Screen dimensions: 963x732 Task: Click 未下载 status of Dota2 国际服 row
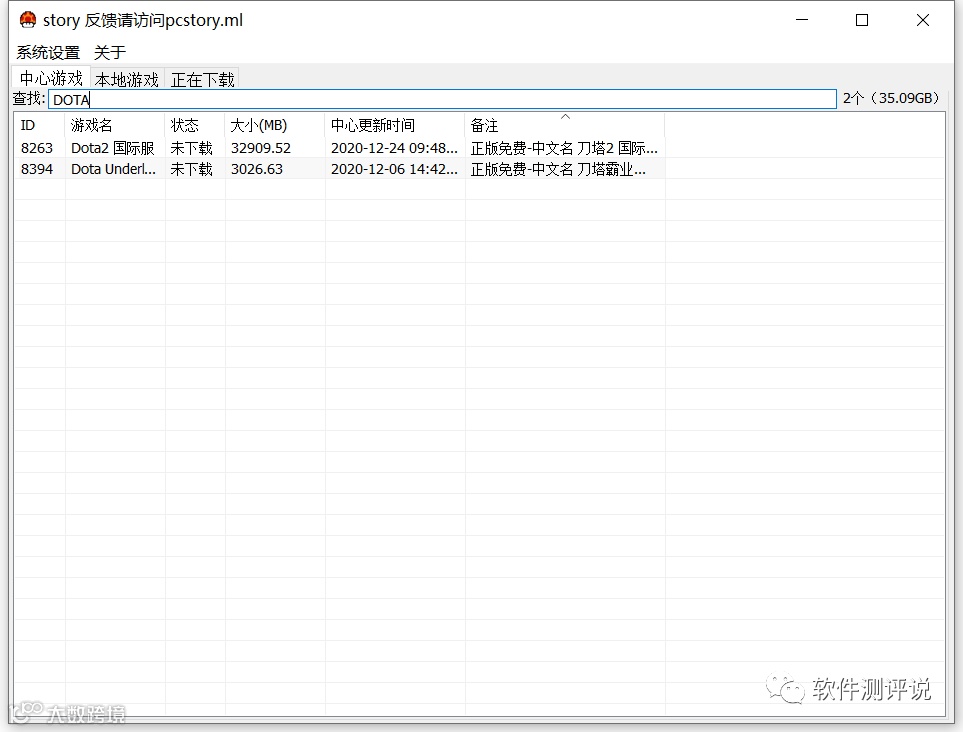coord(192,148)
